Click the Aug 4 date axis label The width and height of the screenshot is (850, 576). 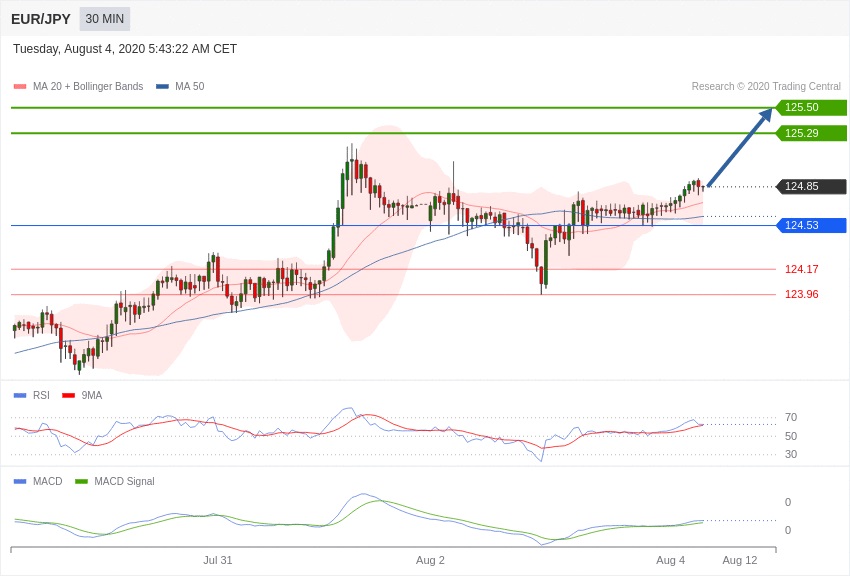pyautogui.click(x=670, y=560)
